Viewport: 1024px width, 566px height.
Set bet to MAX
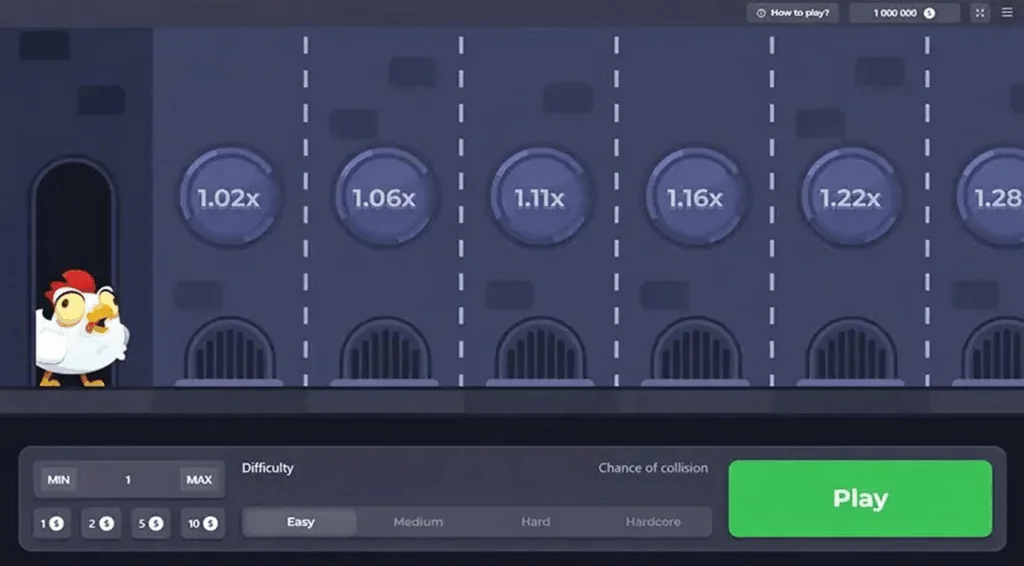[199, 480]
